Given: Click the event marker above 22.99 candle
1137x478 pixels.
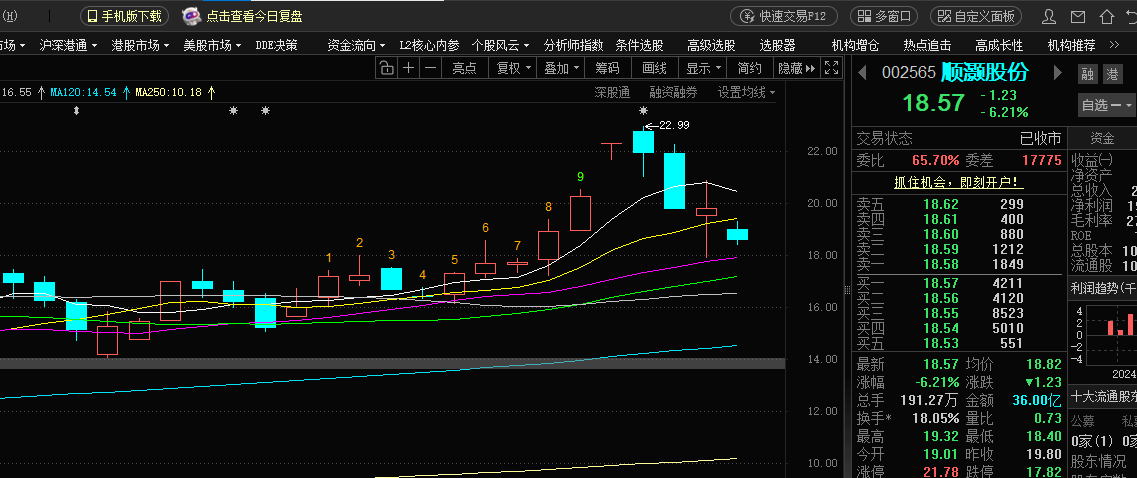Looking at the screenshot, I should [x=643, y=111].
